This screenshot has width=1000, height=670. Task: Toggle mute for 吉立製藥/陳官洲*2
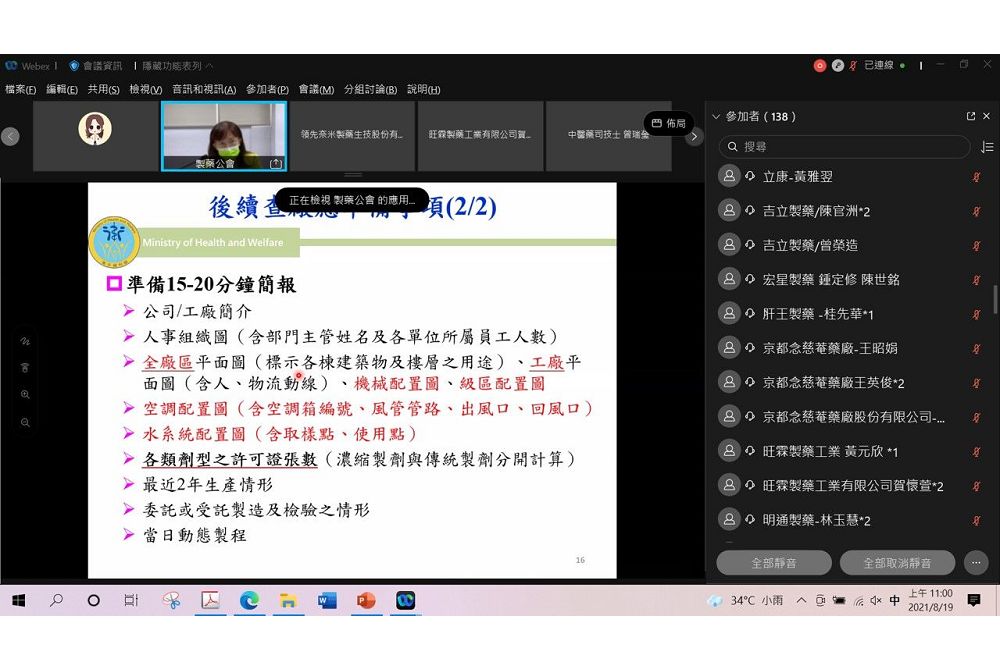pos(976,211)
